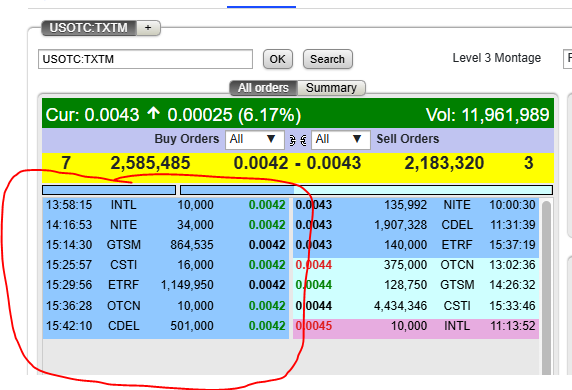Select the CSTI 16,000 buy order
The image size is (572, 390).
click(x=166, y=265)
